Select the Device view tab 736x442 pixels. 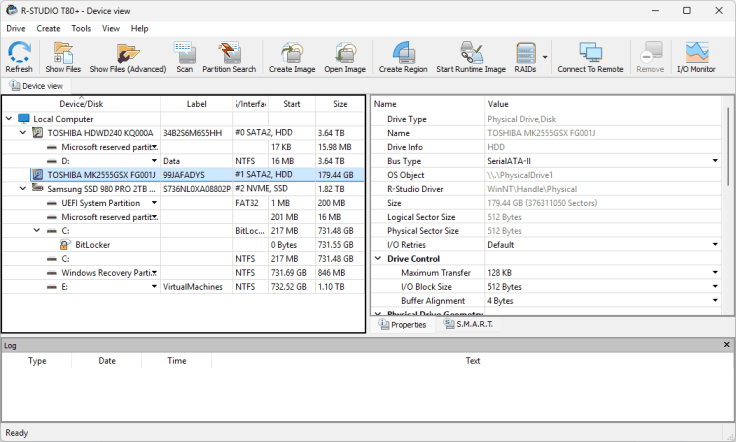(36, 86)
